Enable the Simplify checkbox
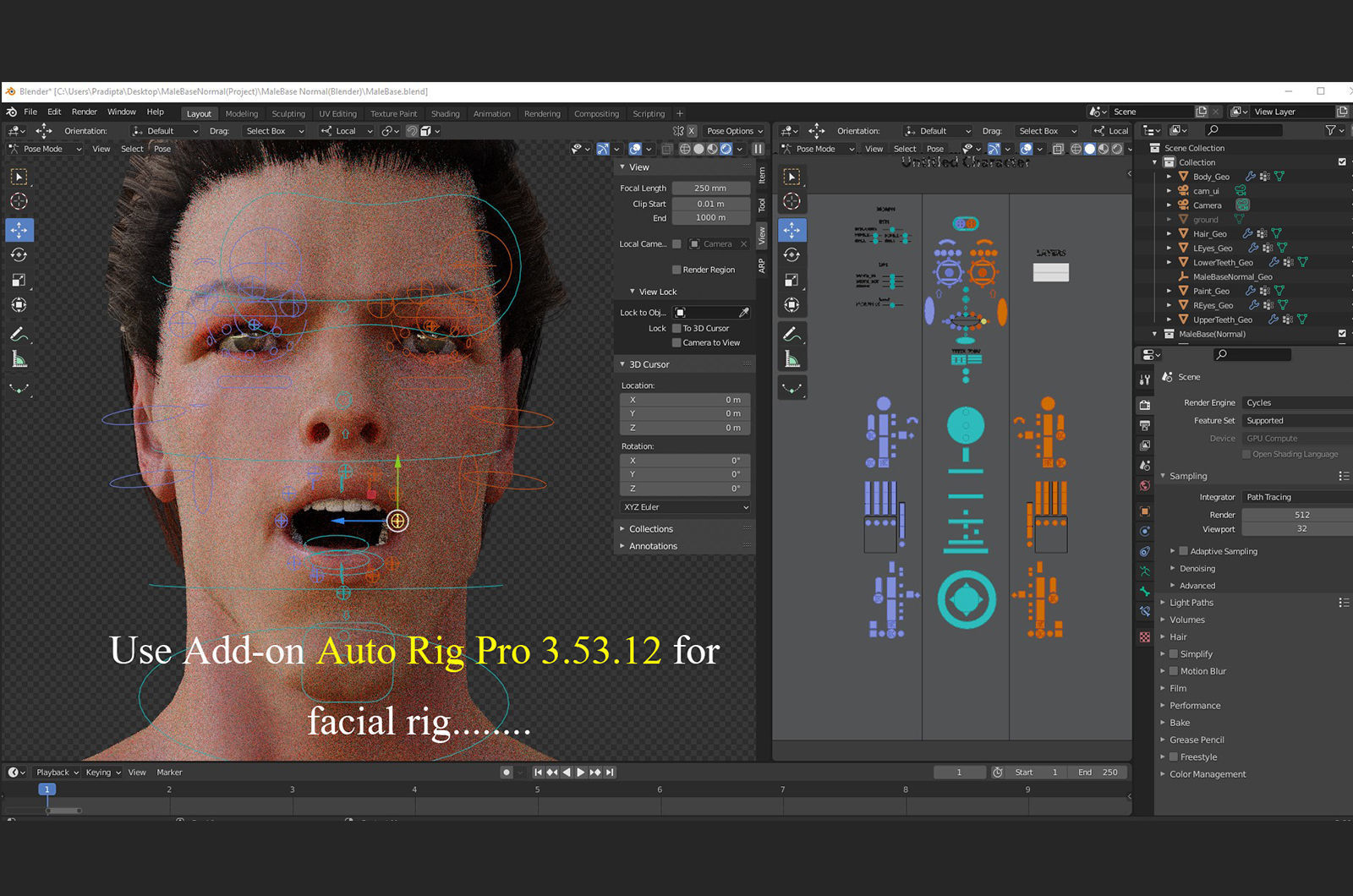The height and width of the screenshot is (896, 1353). tap(1174, 654)
